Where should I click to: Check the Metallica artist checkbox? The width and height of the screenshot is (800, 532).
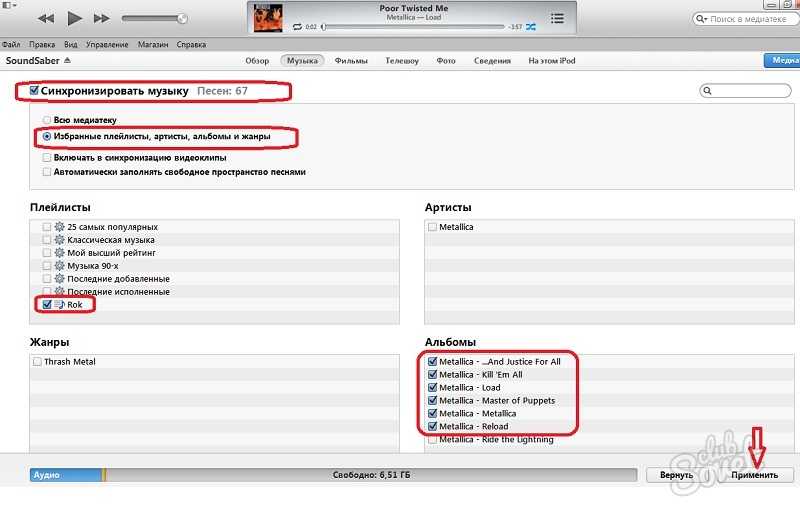pos(433,227)
